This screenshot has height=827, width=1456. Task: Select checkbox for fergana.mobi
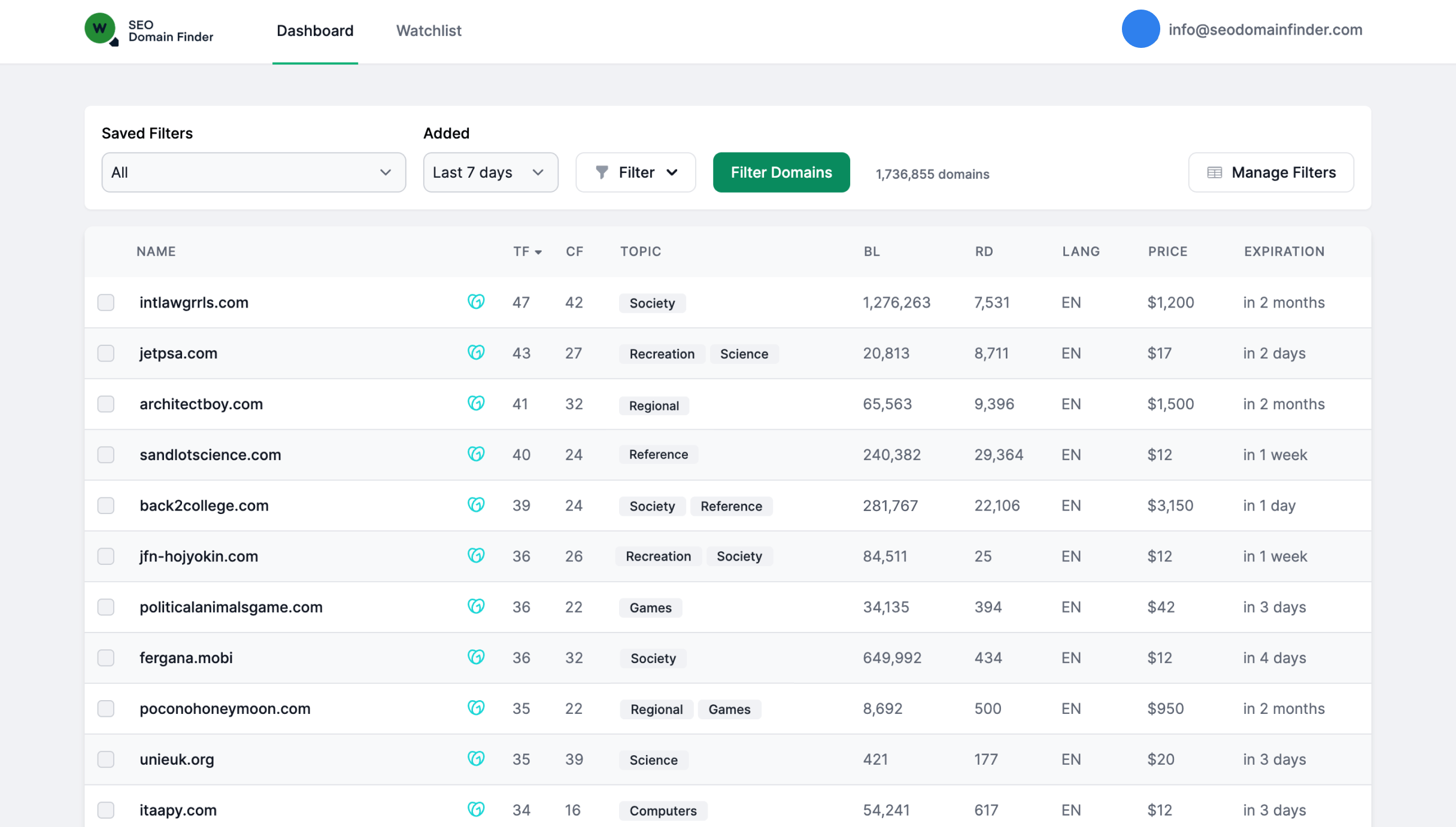point(106,658)
